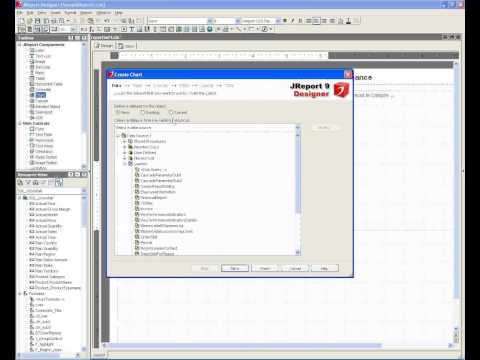480x360 pixels.
Task: Click the Open toolbar icon
Action: click(x=29, y=21)
